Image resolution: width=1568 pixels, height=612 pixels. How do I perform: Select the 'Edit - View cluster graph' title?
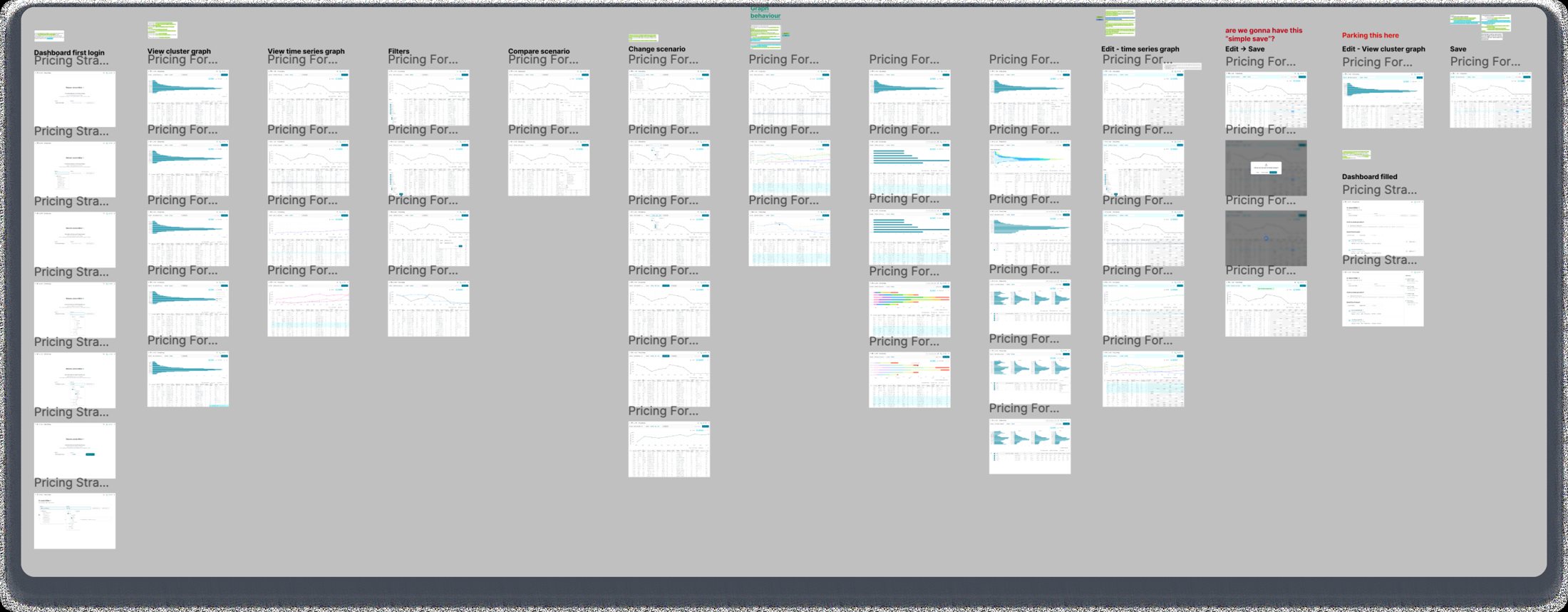1383,49
